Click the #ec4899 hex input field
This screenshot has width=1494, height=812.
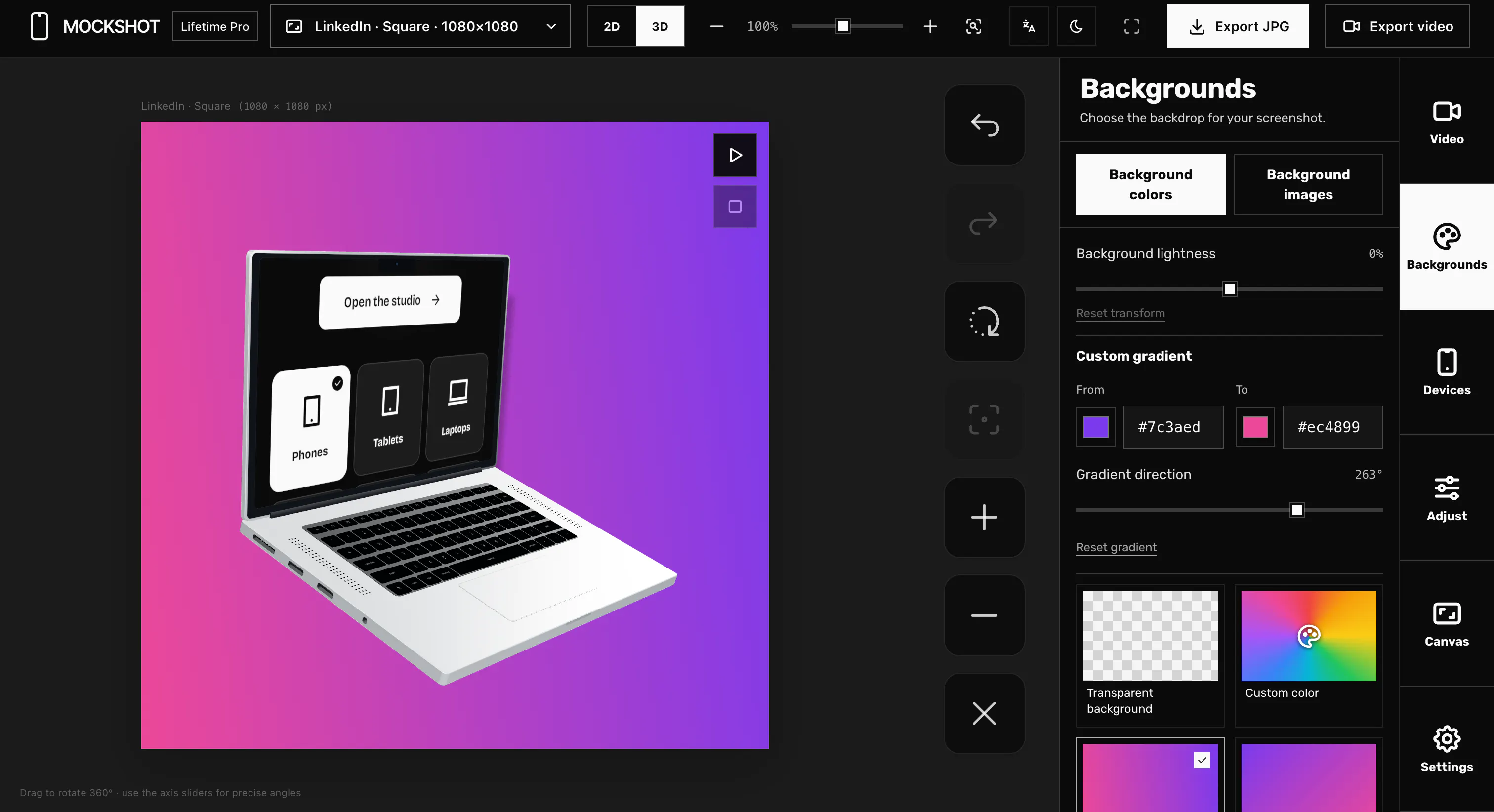point(1332,427)
